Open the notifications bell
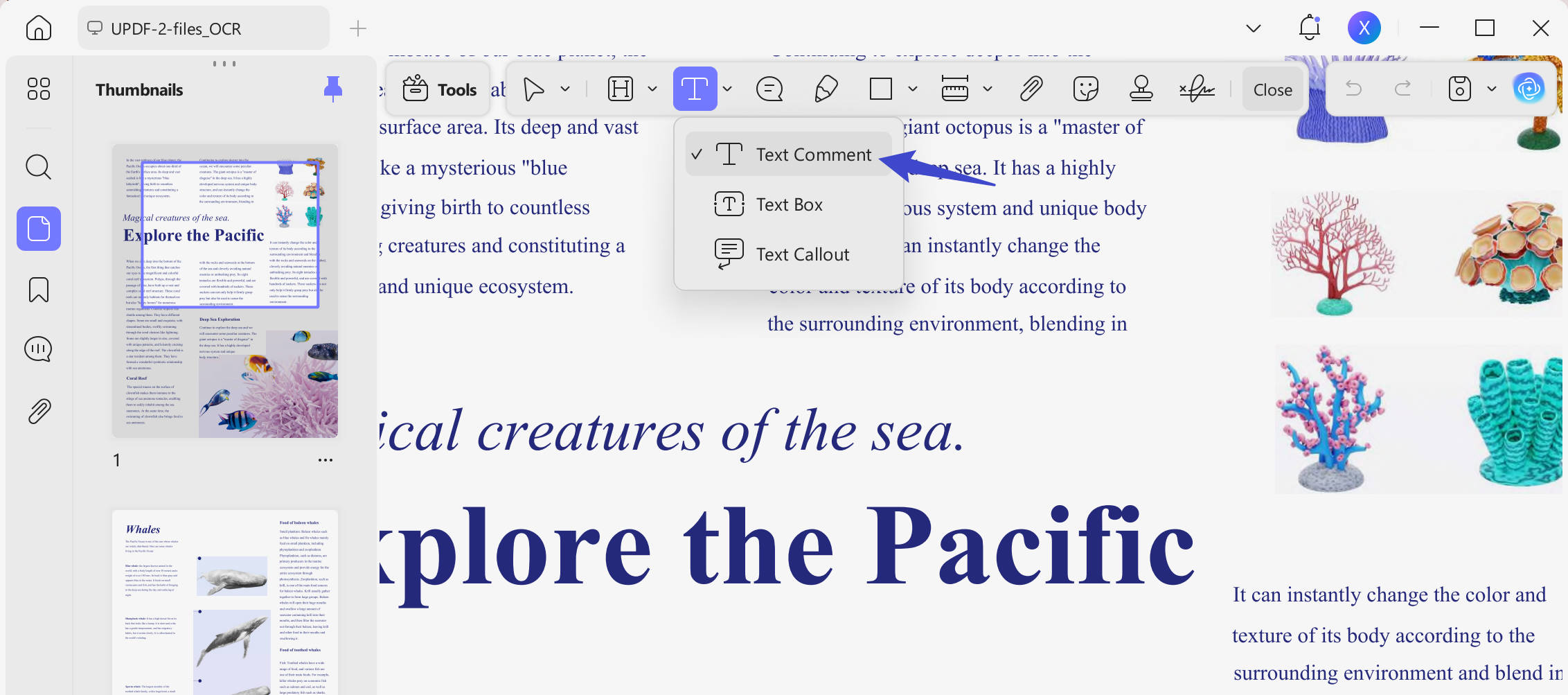Screen dimensions: 1568x695 coord(1310,28)
